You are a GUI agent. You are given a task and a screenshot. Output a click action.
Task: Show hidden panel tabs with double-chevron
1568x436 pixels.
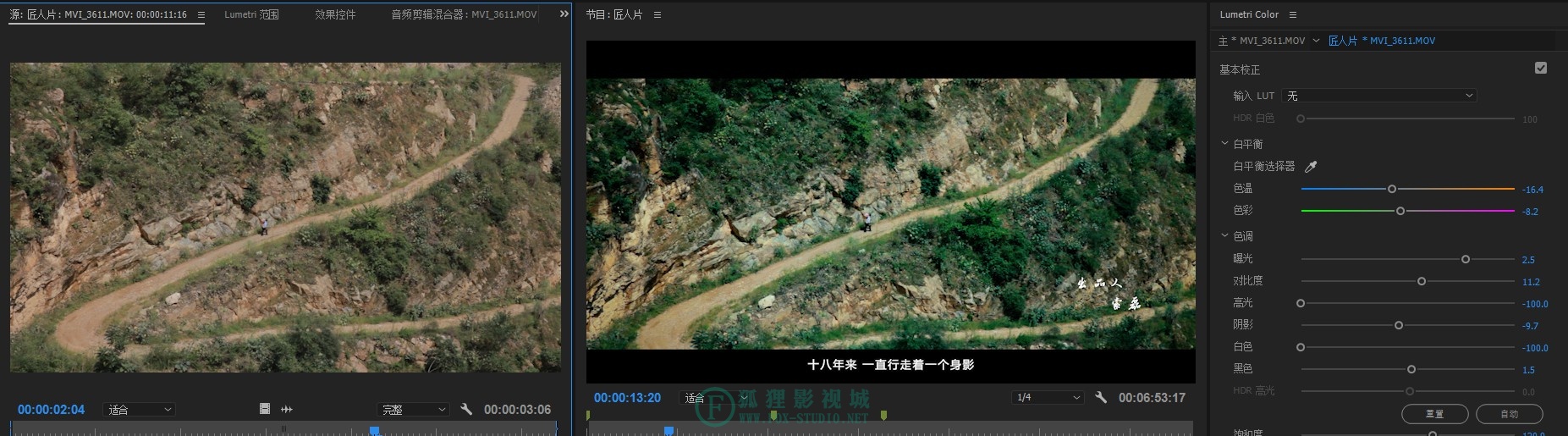point(564,14)
